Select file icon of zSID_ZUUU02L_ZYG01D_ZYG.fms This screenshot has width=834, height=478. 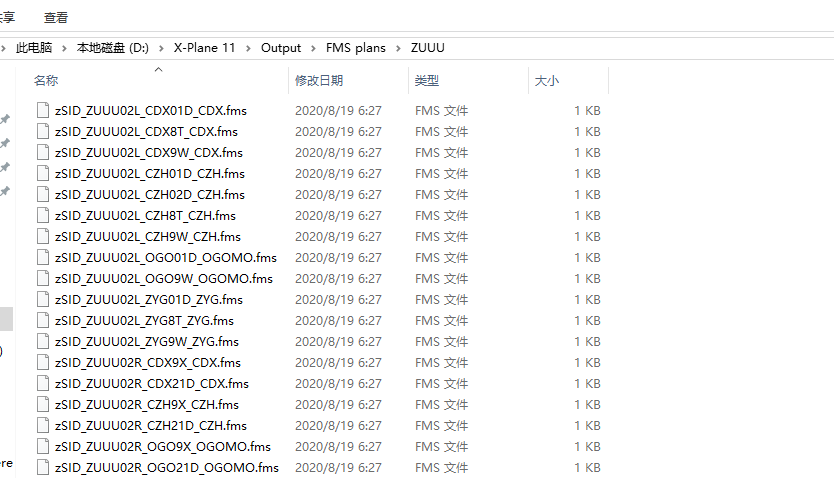[x=43, y=299]
